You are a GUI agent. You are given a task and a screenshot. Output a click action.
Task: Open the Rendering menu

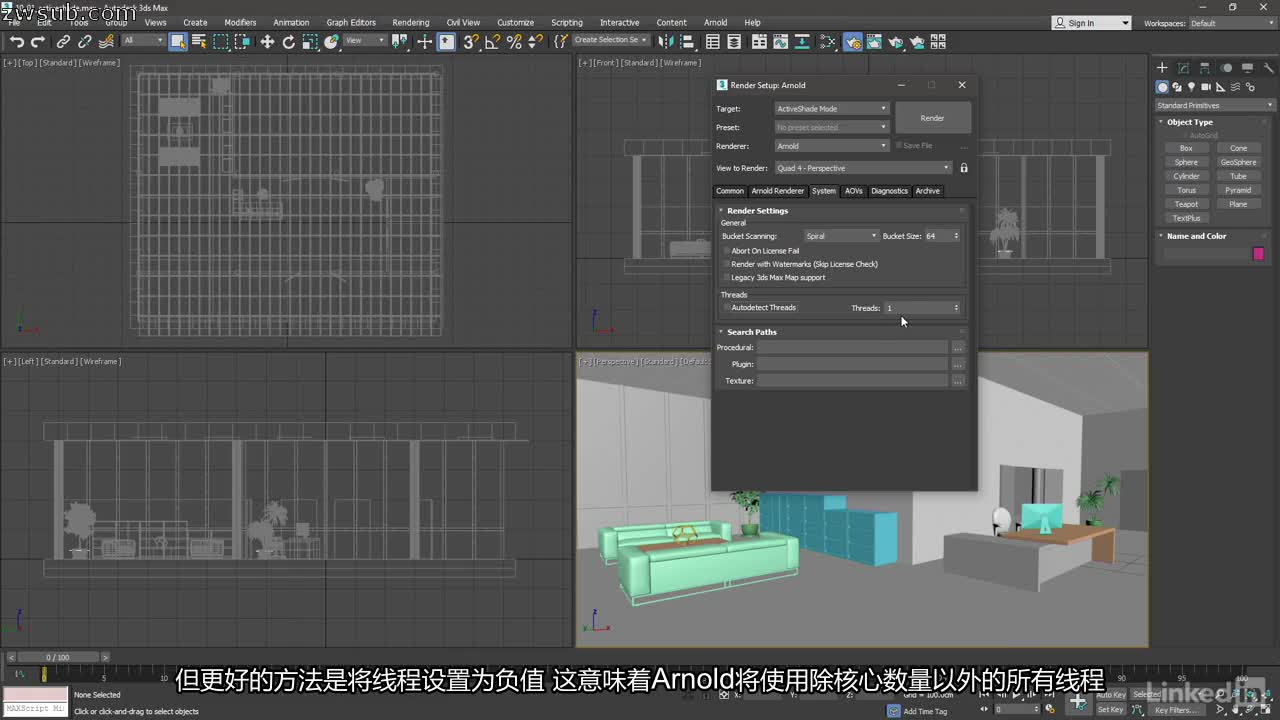point(411,22)
